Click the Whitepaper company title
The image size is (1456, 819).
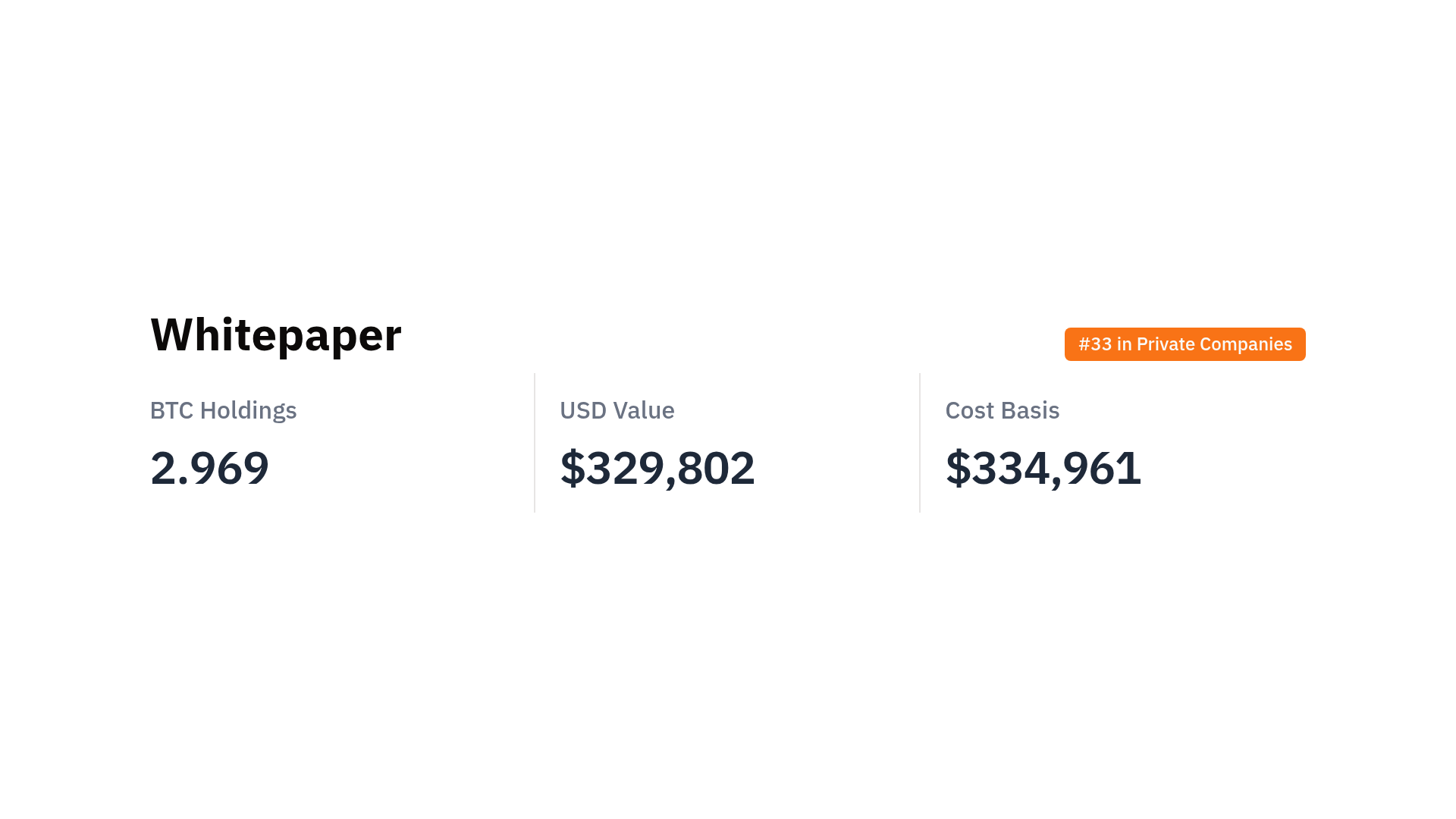(x=276, y=335)
